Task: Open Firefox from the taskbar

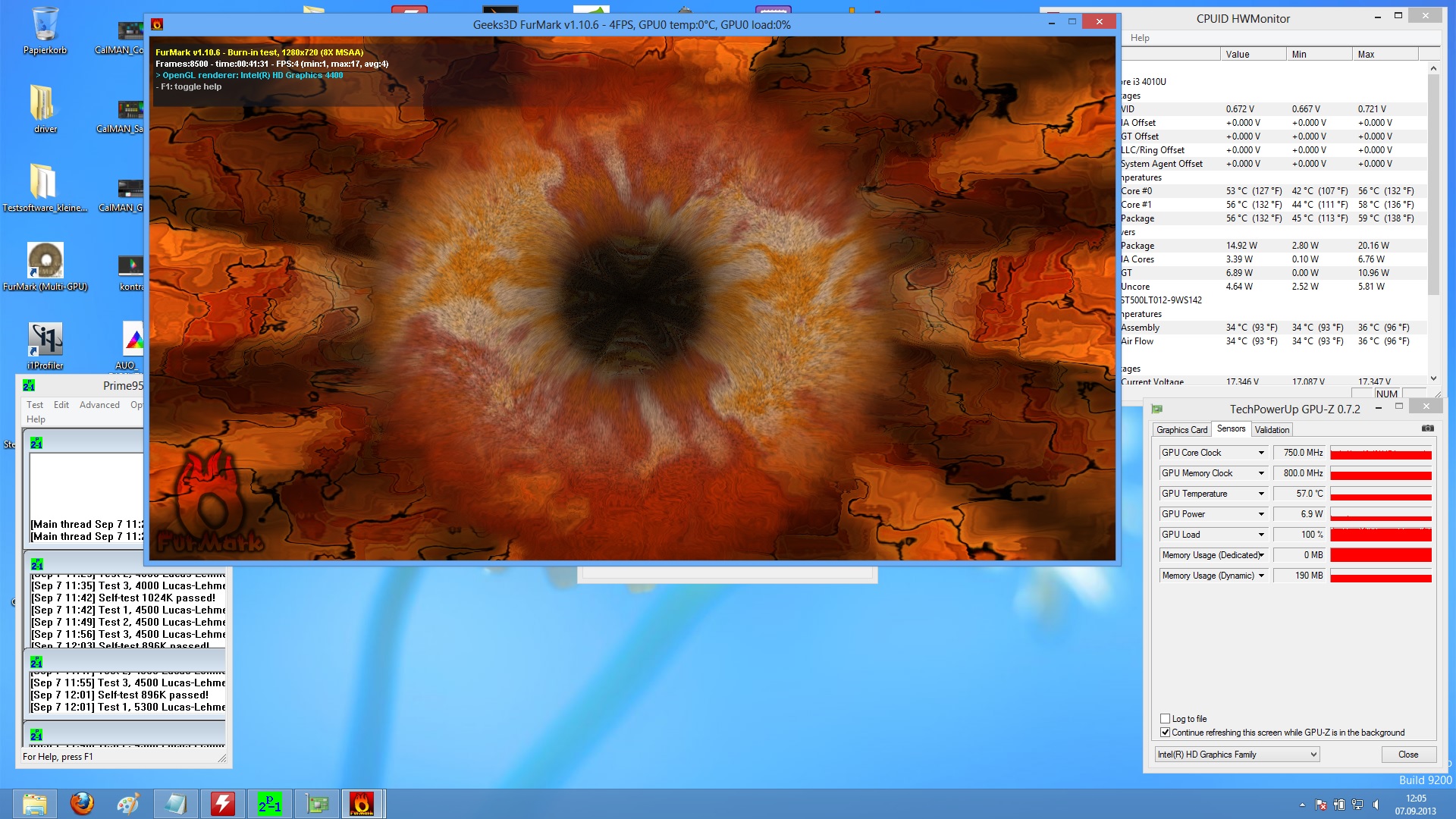Action: tap(82, 804)
